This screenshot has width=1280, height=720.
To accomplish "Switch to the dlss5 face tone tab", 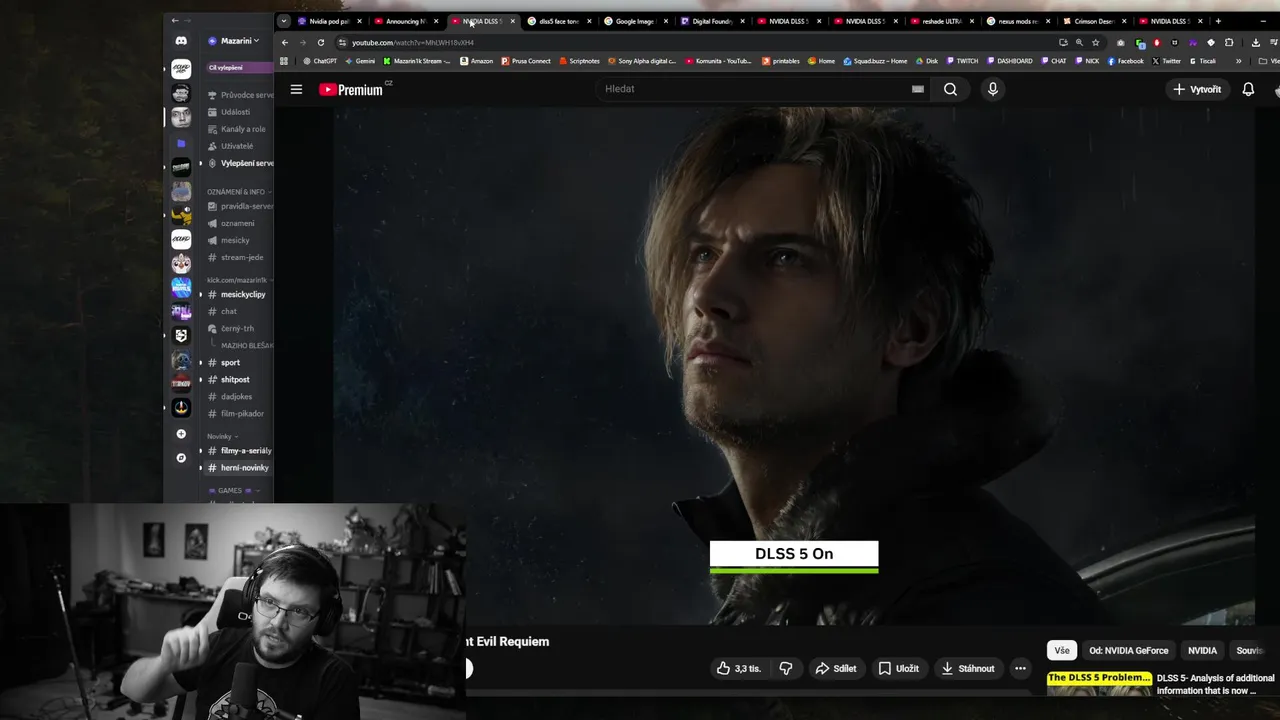I will point(558,21).
